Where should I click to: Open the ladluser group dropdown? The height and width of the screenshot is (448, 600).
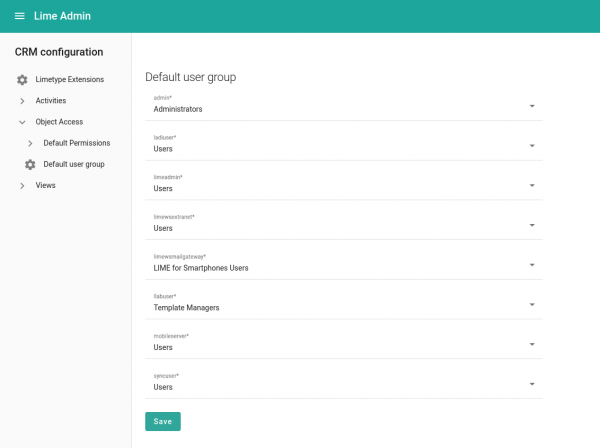[532, 145]
